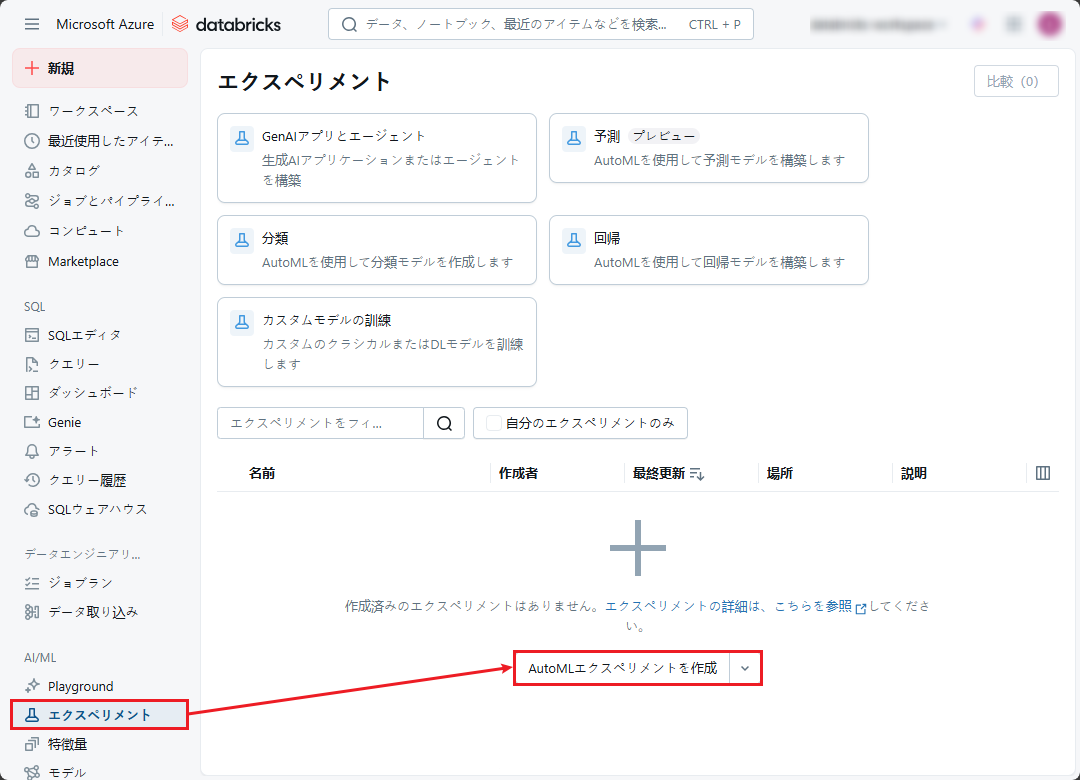
Task: Click the Databricks logo
Action: (x=226, y=24)
